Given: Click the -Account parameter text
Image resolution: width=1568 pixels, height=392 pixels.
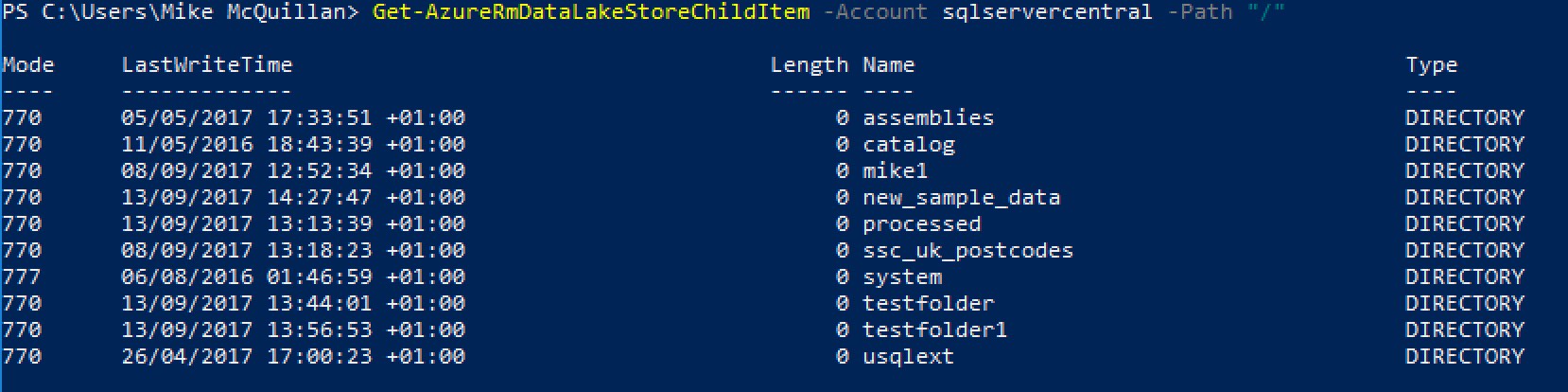Looking at the screenshot, I should click(876, 12).
